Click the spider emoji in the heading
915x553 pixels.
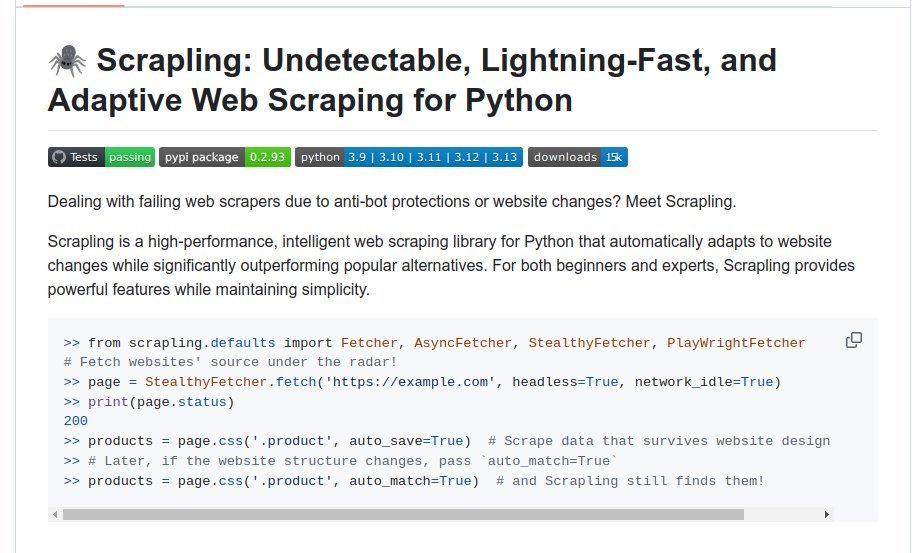(x=68, y=61)
